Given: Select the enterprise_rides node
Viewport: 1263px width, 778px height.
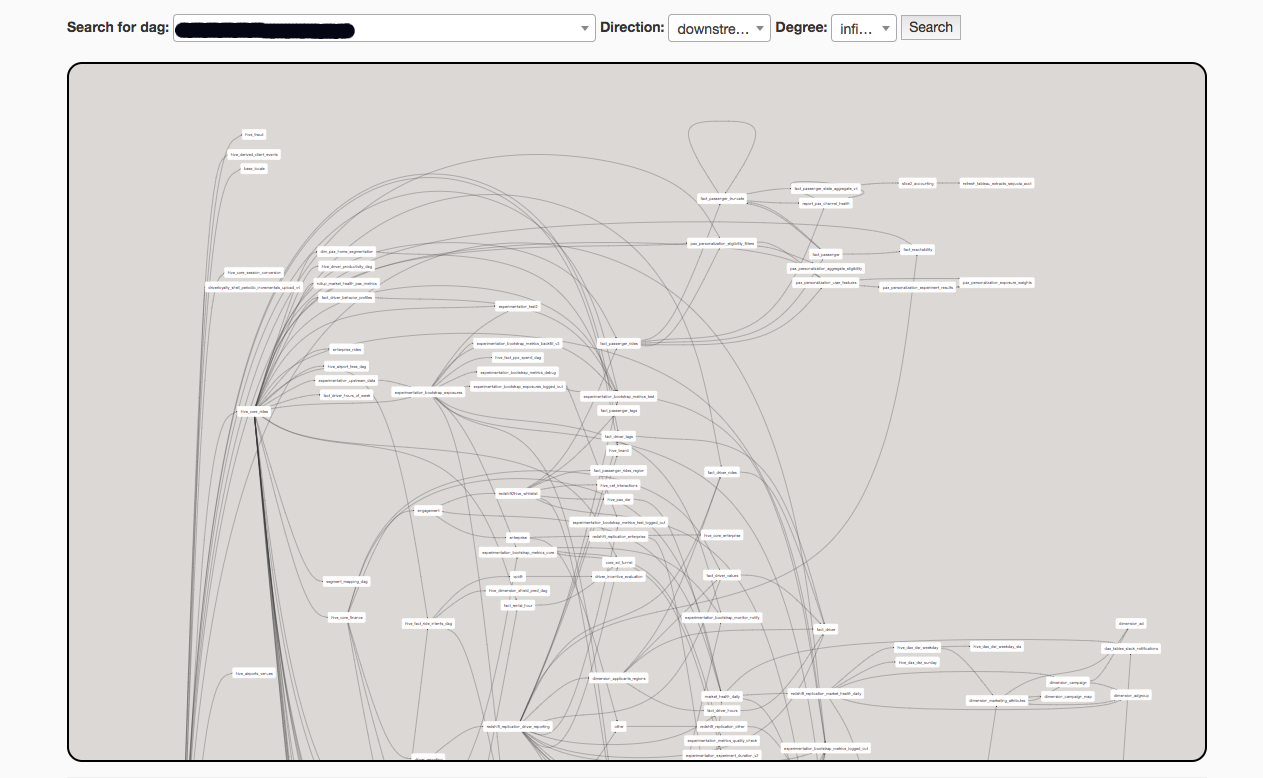Looking at the screenshot, I should [347, 349].
